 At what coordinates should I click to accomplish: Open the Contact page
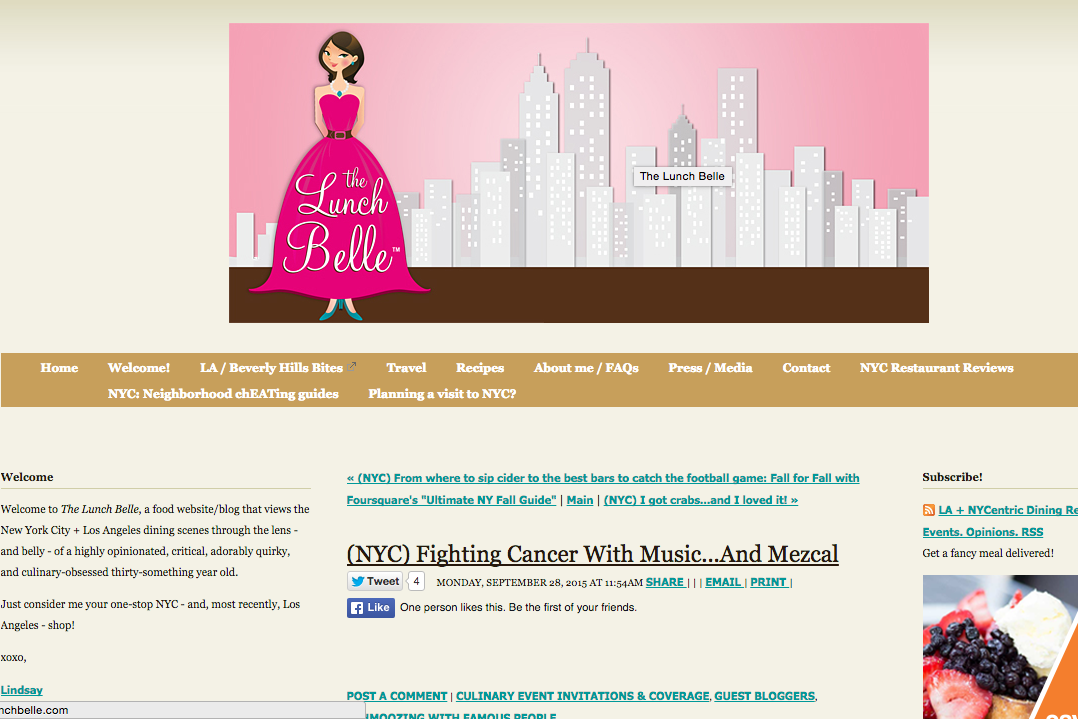(x=806, y=368)
